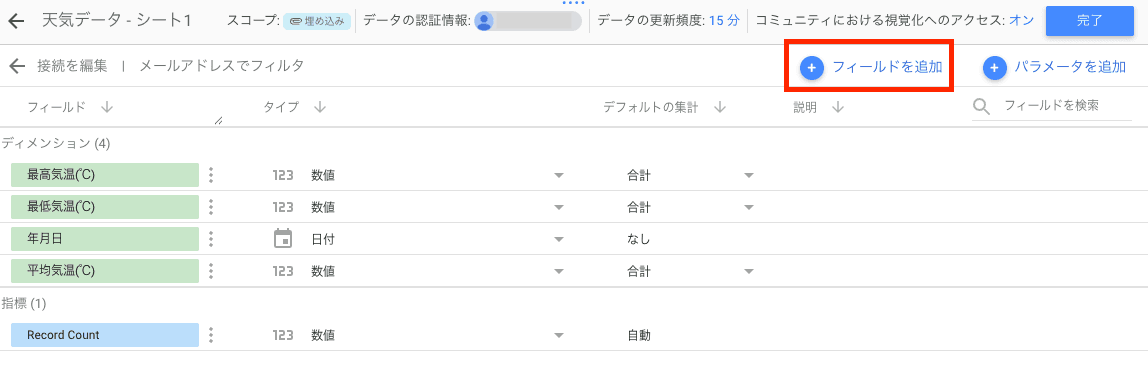
Task: Open three-dot menu for 最低気温(℃) field
Action: point(211,207)
